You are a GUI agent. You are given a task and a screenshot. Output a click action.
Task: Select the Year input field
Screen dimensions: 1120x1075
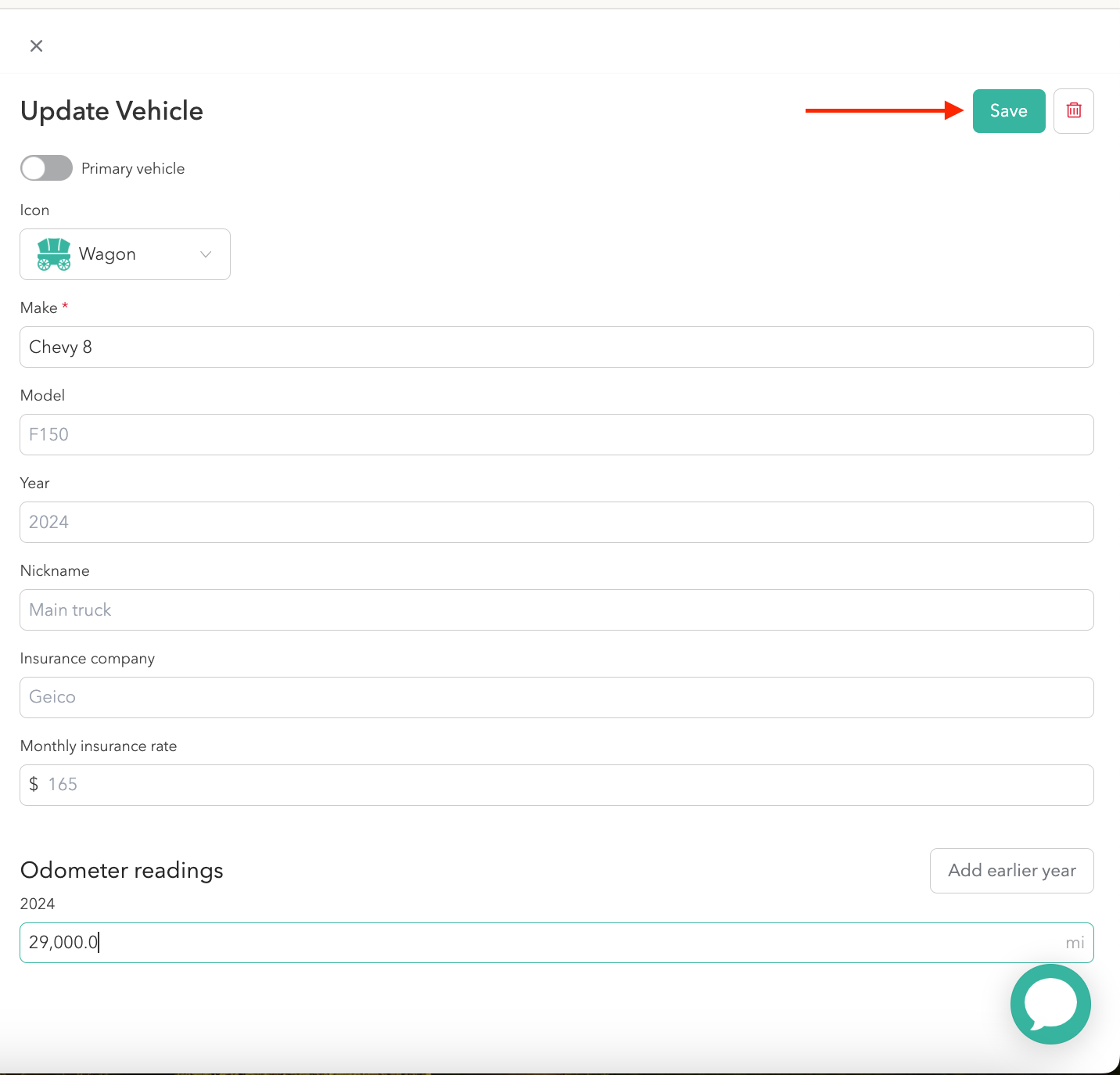(556, 523)
